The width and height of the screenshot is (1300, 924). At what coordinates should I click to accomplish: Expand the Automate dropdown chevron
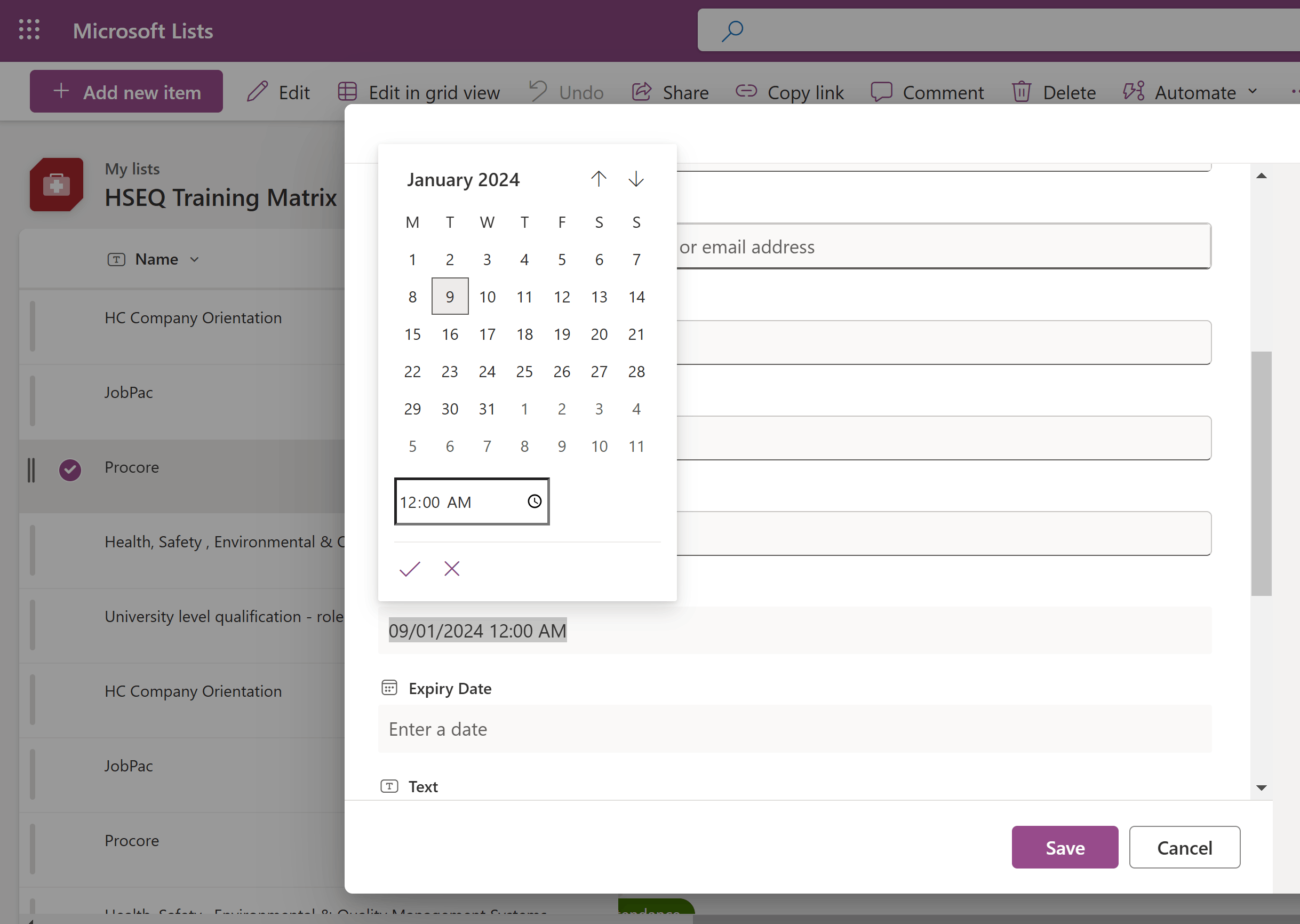[1253, 92]
